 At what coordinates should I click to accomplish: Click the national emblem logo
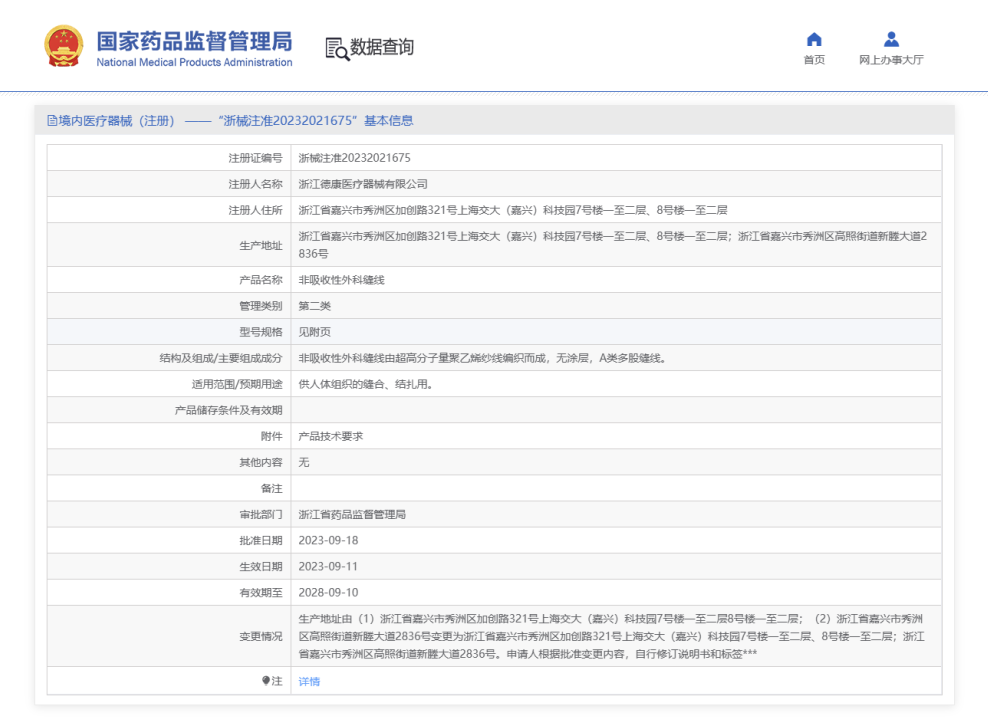[x=63, y=46]
